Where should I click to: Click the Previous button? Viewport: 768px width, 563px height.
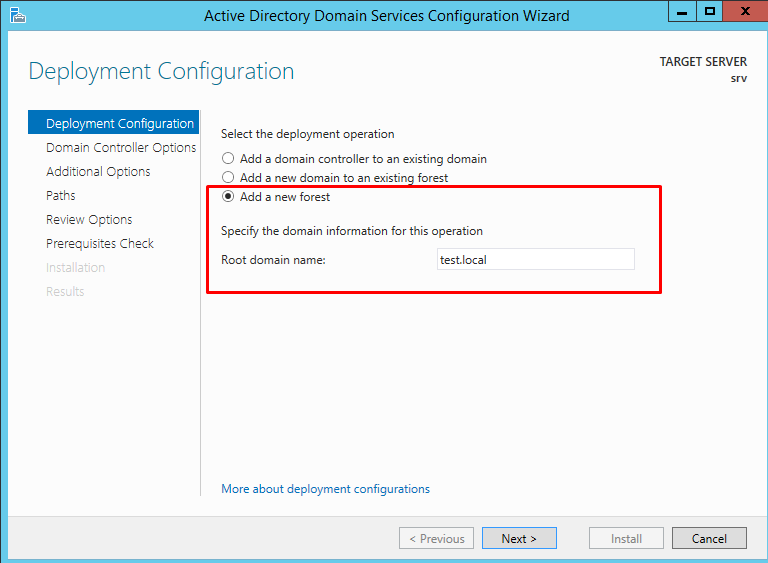436,538
